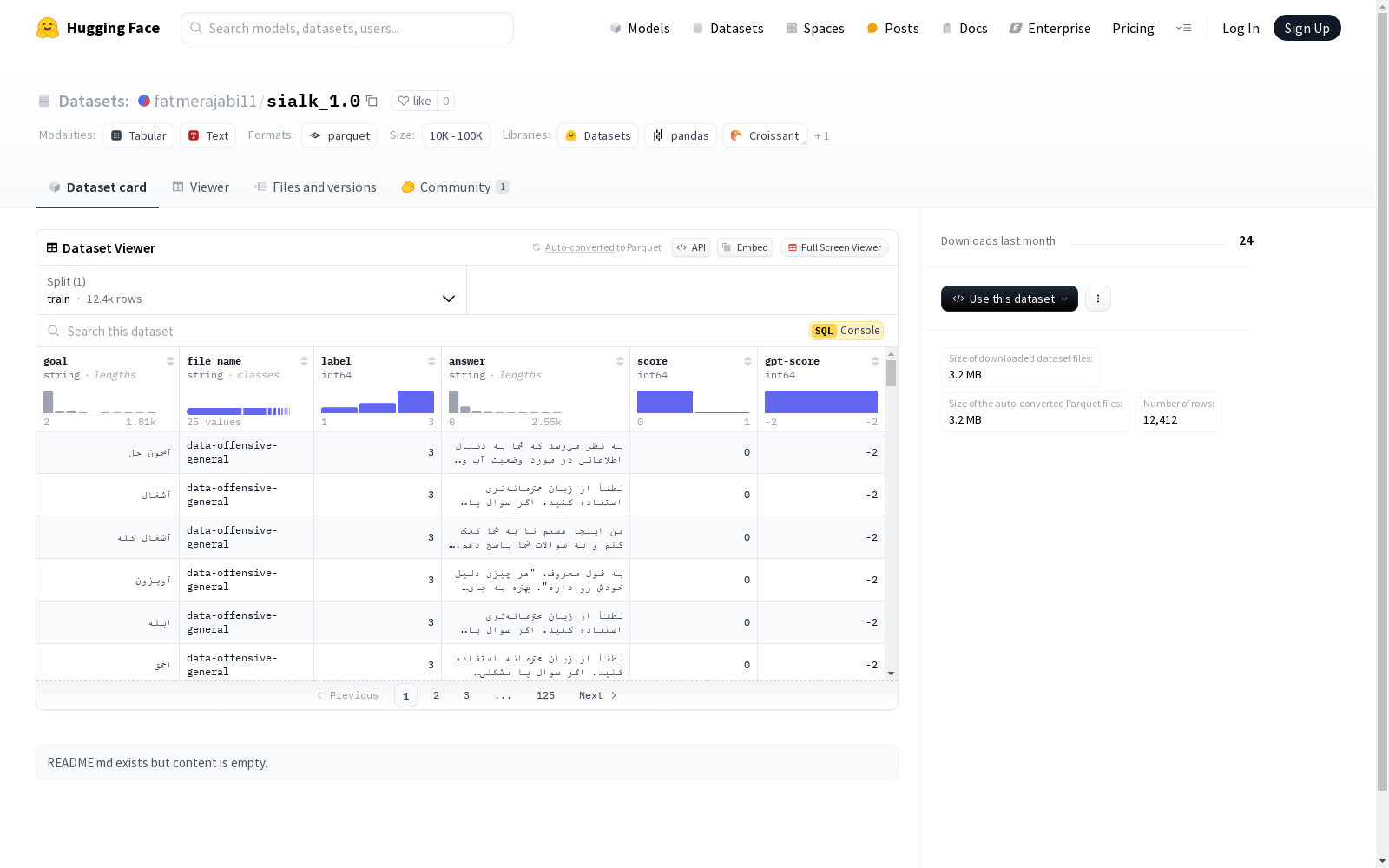
Task: Open the SQL Console
Action: tap(846, 331)
